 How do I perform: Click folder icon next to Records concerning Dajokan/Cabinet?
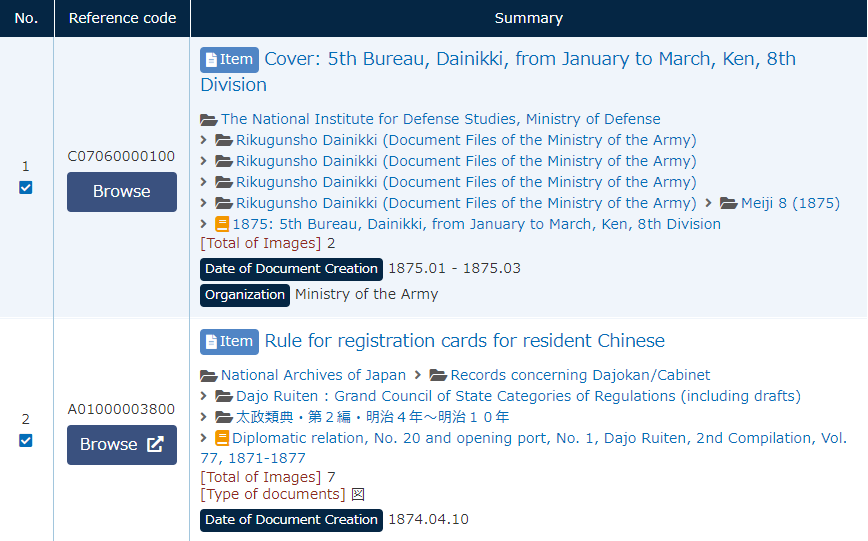438,375
